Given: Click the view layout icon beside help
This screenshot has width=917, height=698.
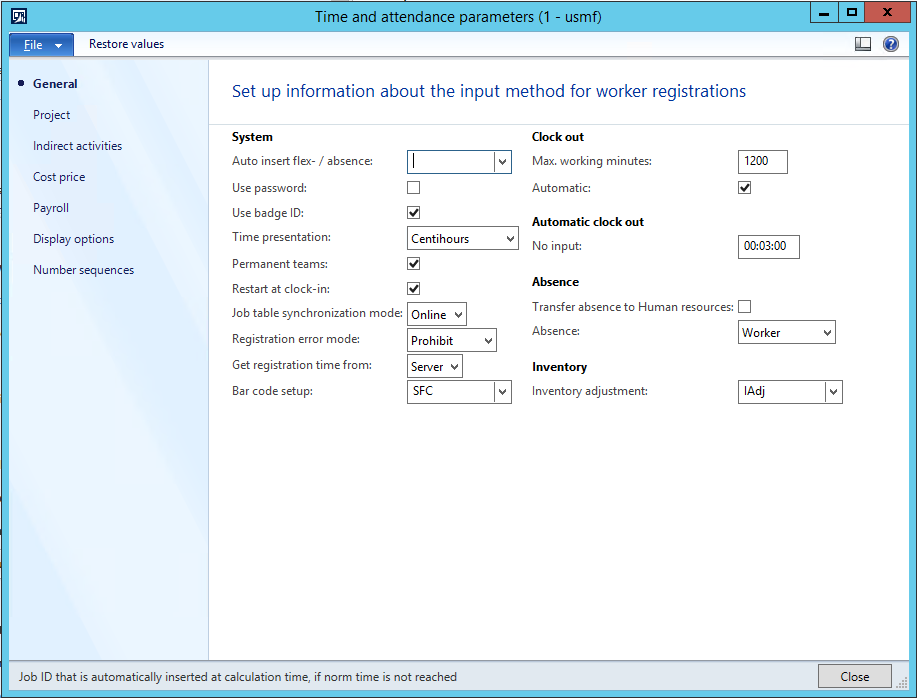Looking at the screenshot, I should pos(863,44).
